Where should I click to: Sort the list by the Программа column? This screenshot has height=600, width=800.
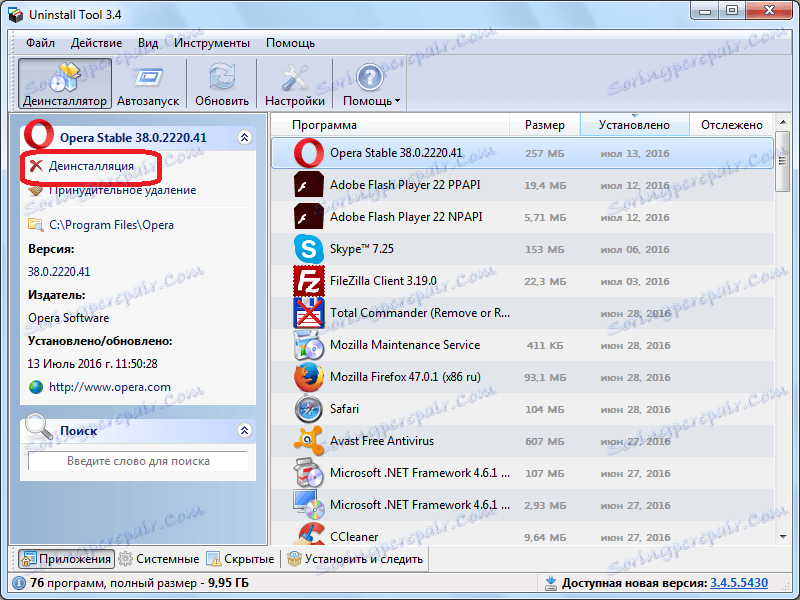click(x=390, y=125)
